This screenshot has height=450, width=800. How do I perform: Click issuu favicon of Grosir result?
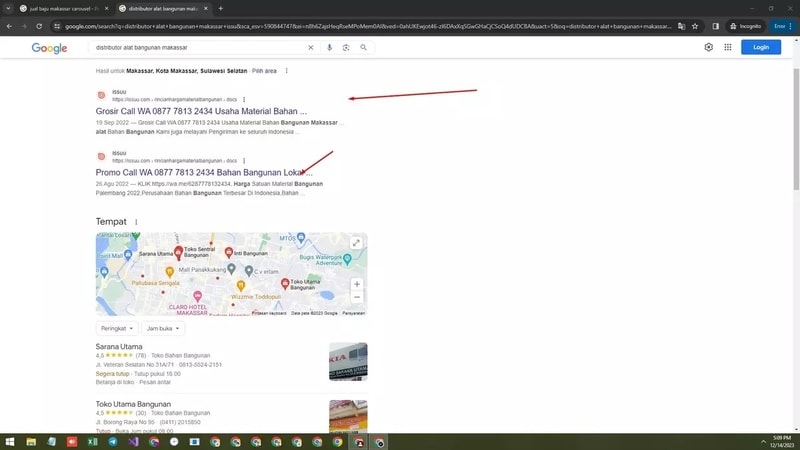102,95
